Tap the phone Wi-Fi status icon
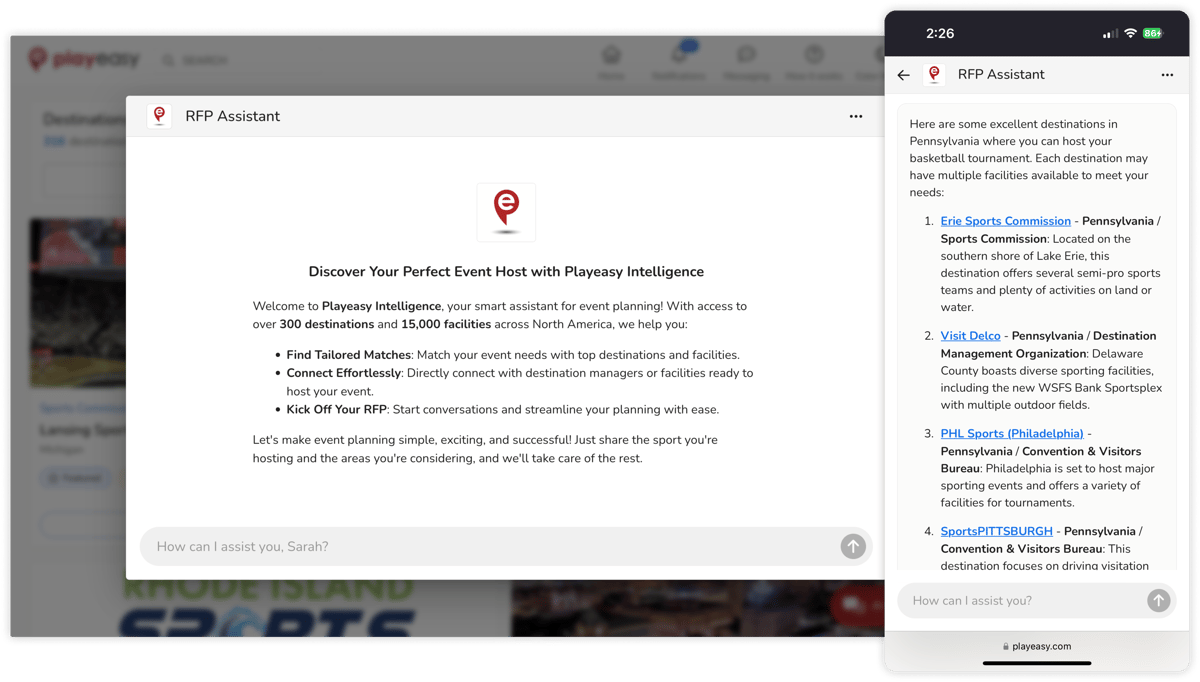 pos(1130,33)
